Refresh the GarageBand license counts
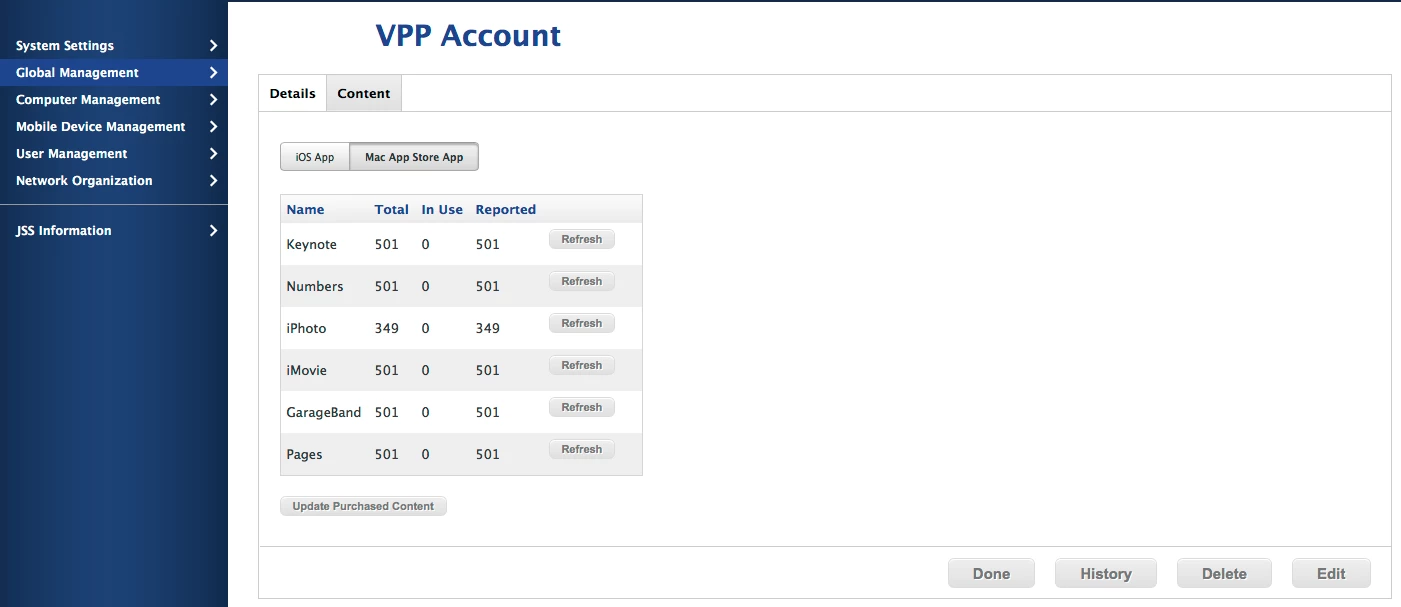Screen dimensions: 1401x607 (x=582, y=408)
